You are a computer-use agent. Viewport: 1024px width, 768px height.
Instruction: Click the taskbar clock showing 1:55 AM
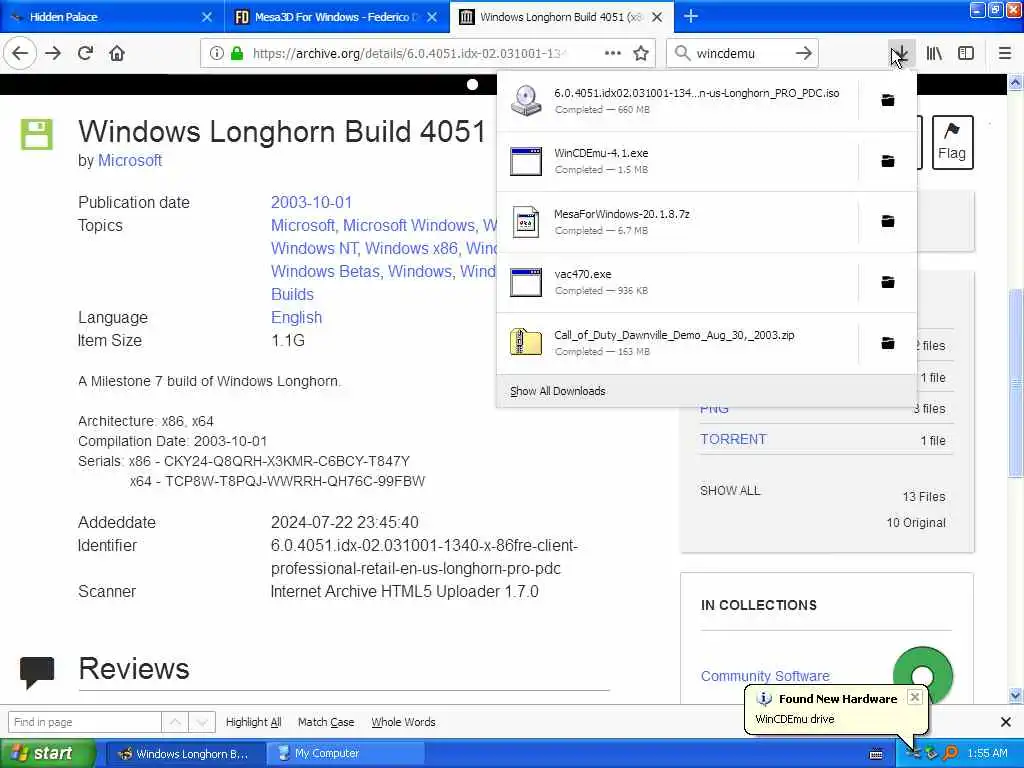point(987,754)
